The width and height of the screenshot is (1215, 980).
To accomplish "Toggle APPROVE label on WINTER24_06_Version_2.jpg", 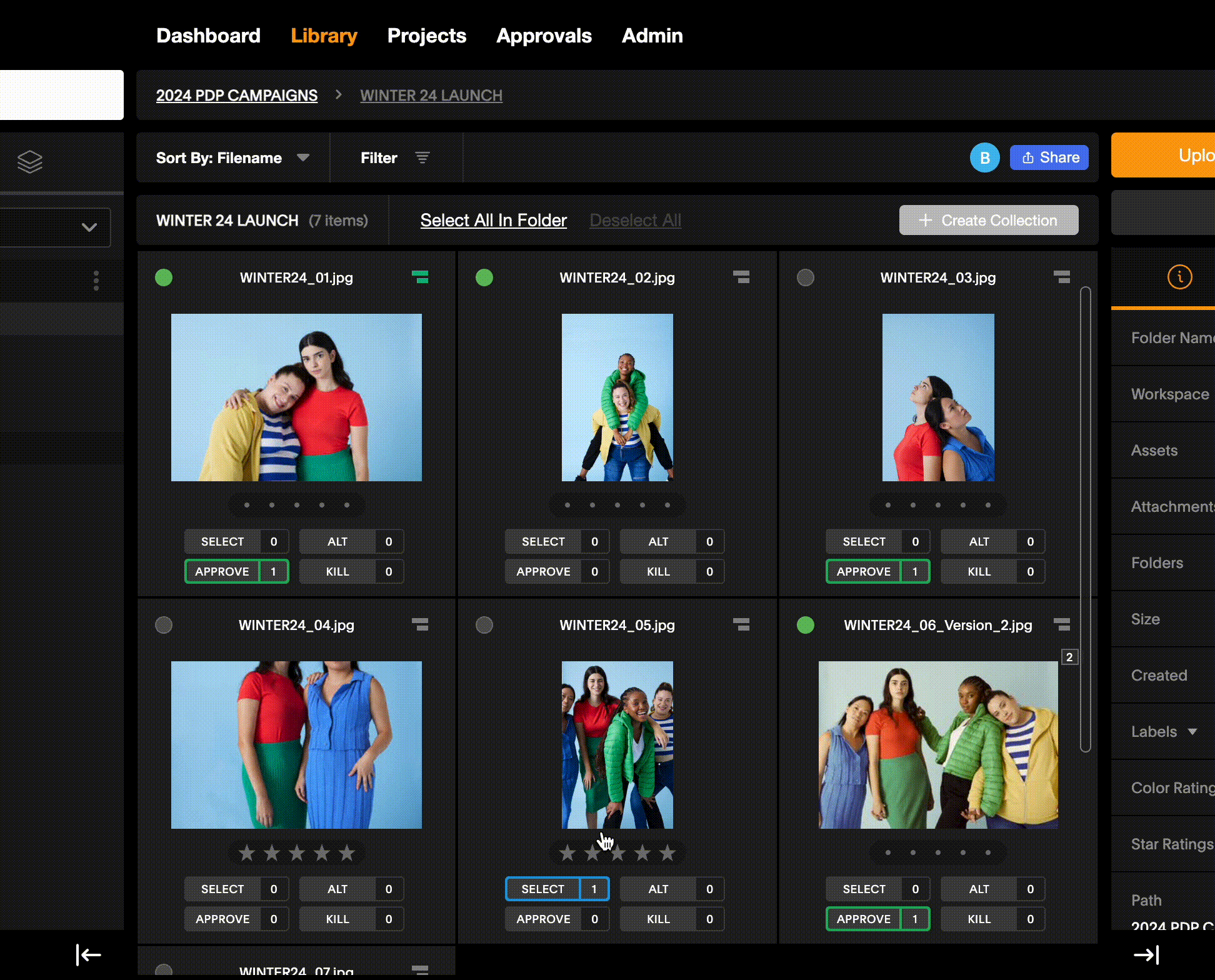I will click(877, 919).
